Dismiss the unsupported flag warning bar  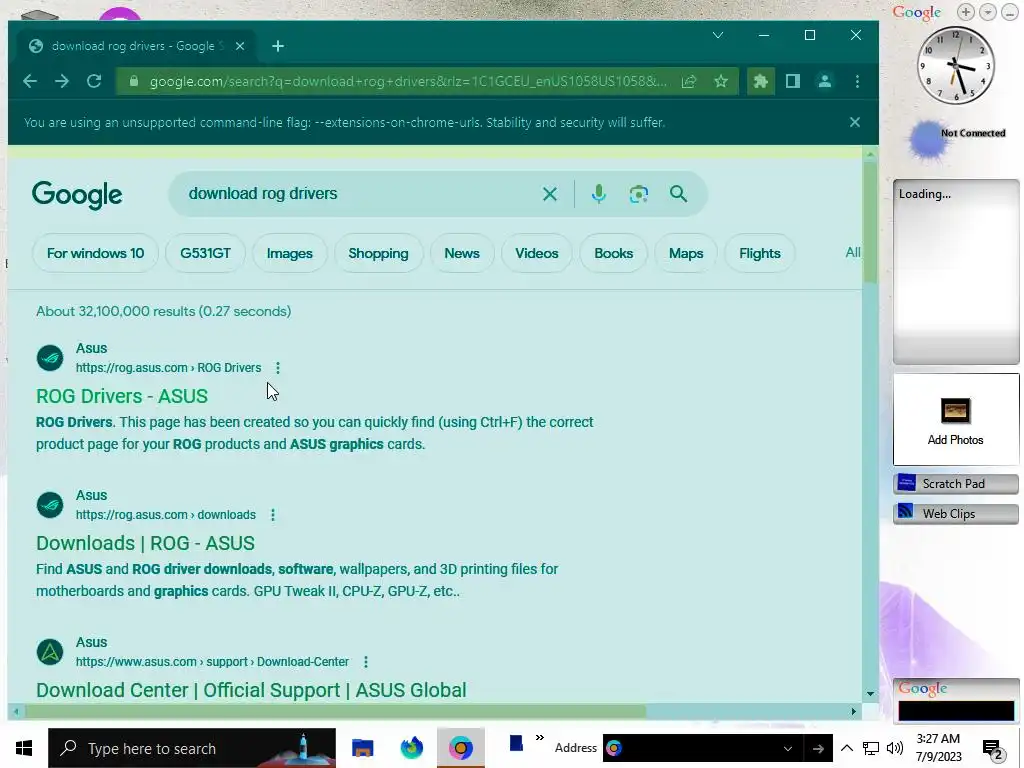pos(855,122)
